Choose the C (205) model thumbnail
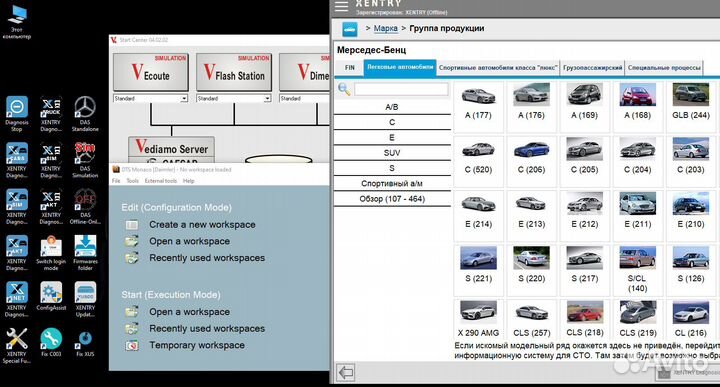Screen dimensions: 720x387 [584, 149]
